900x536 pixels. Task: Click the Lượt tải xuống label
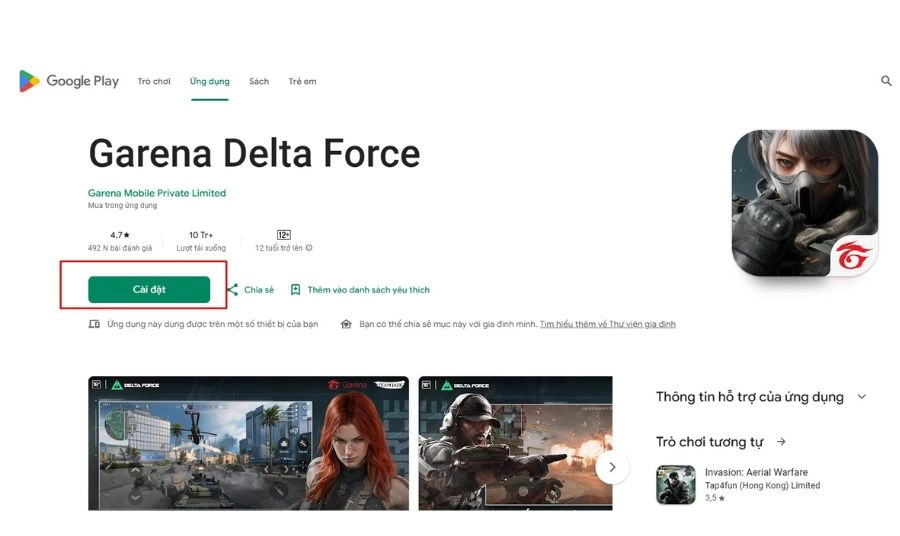(x=201, y=248)
